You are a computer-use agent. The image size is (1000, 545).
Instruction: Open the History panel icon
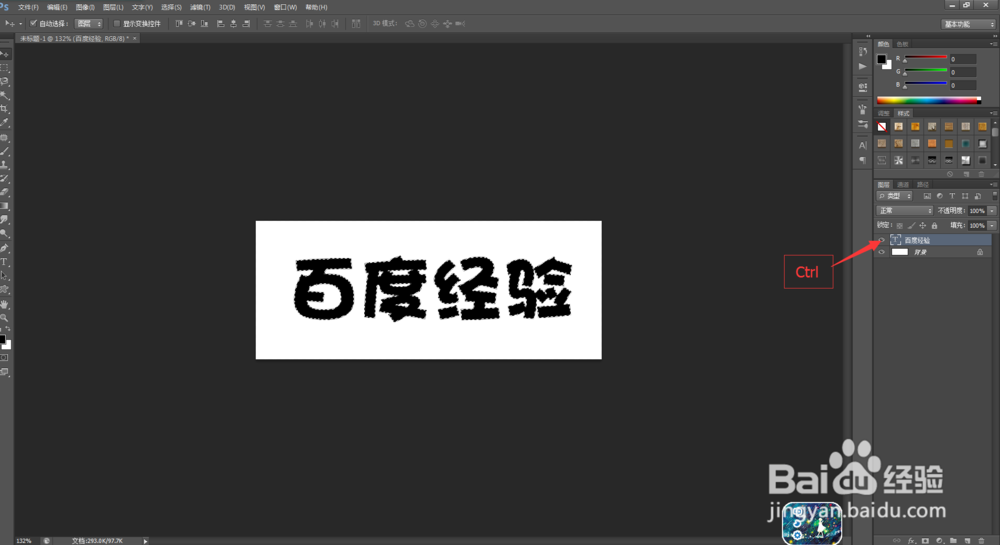pyautogui.click(x=863, y=52)
